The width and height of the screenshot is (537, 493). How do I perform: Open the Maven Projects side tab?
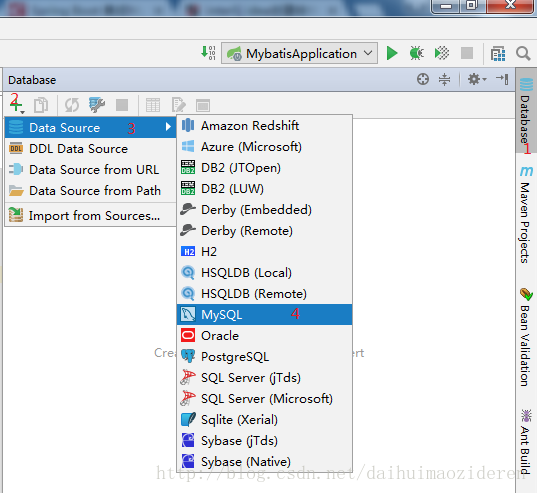(x=526, y=214)
